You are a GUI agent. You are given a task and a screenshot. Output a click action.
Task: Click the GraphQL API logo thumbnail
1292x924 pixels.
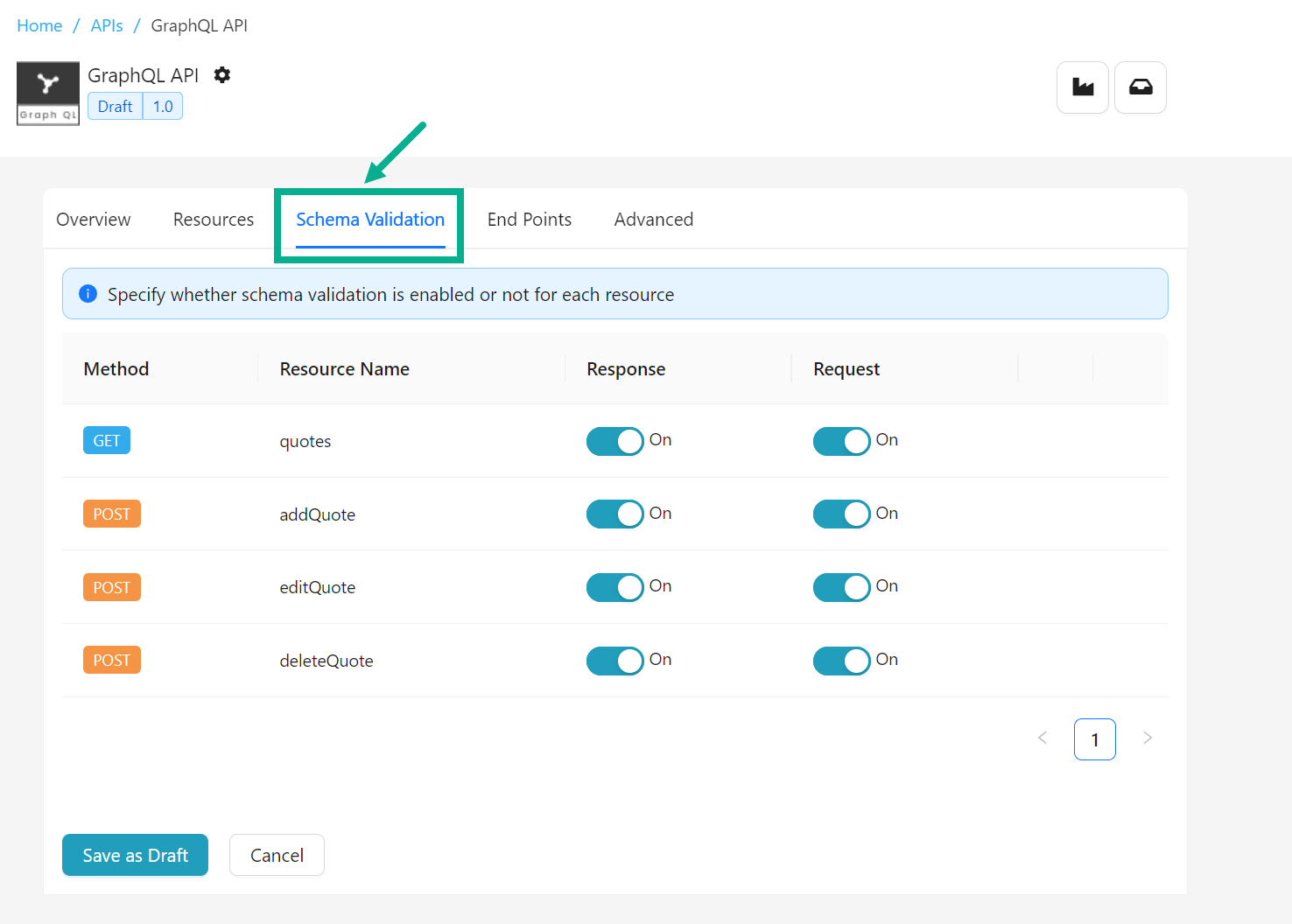pos(47,93)
